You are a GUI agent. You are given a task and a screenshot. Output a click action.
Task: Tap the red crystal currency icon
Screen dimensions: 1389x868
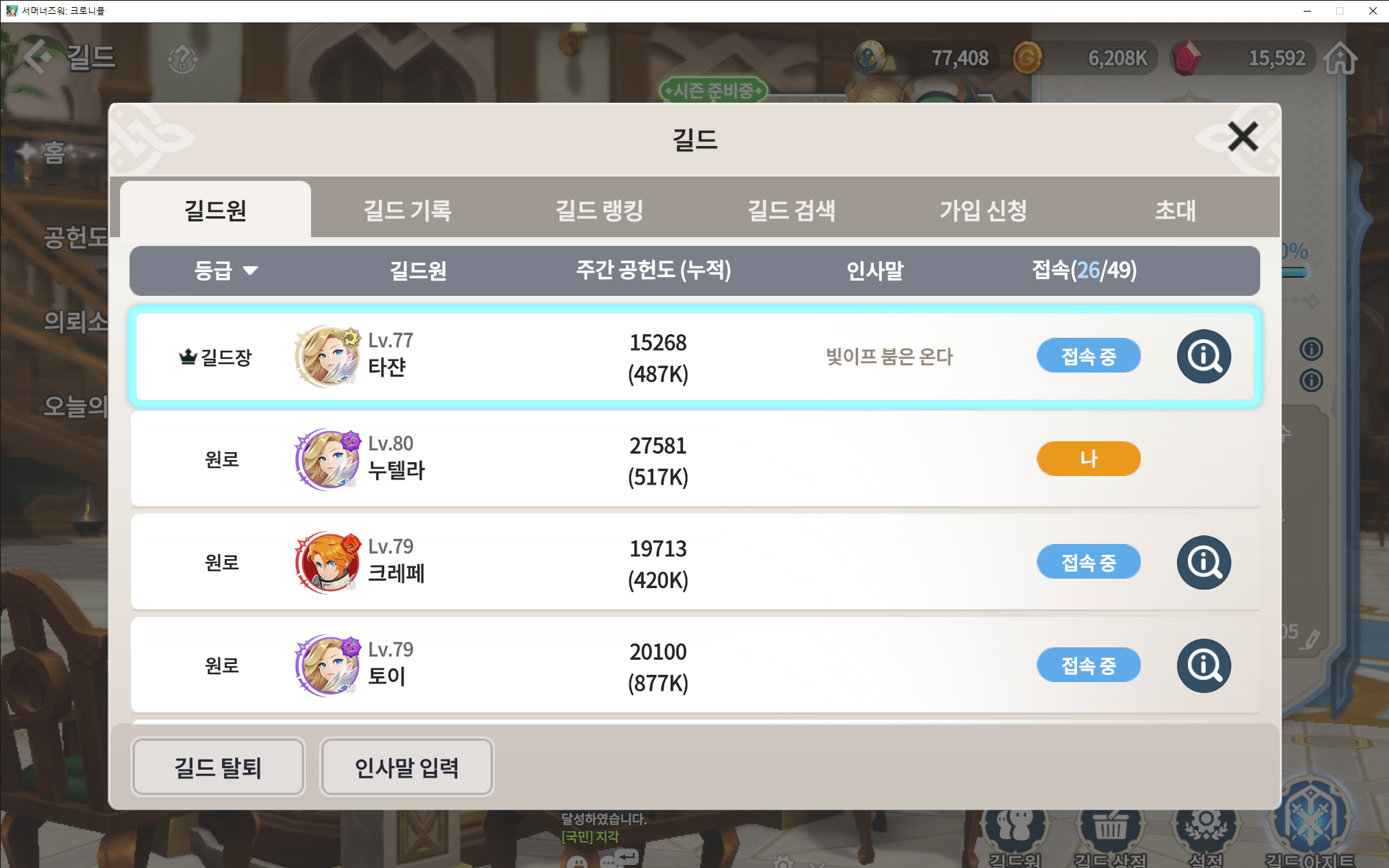pyautogui.click(x=1186, y=58)
